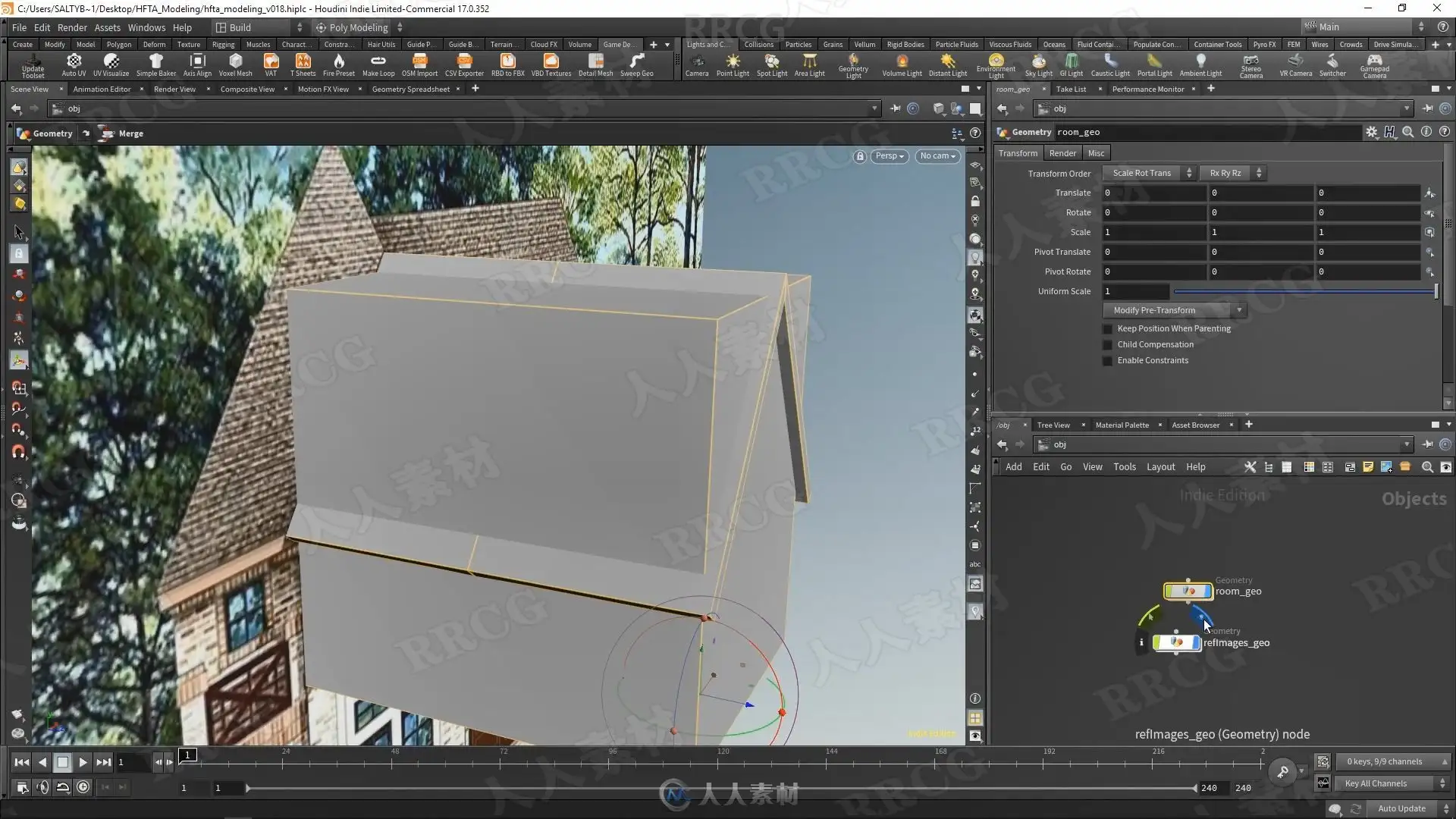Toggle Child Compensation checkbox
1456x819 pixels.
coord(1107,345)
